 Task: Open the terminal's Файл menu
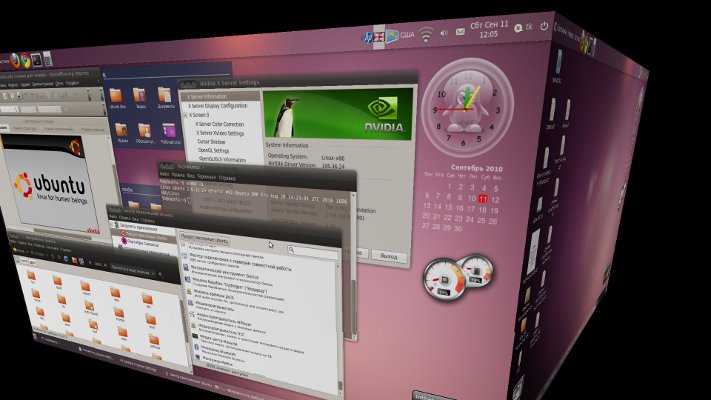coord(165,174)
